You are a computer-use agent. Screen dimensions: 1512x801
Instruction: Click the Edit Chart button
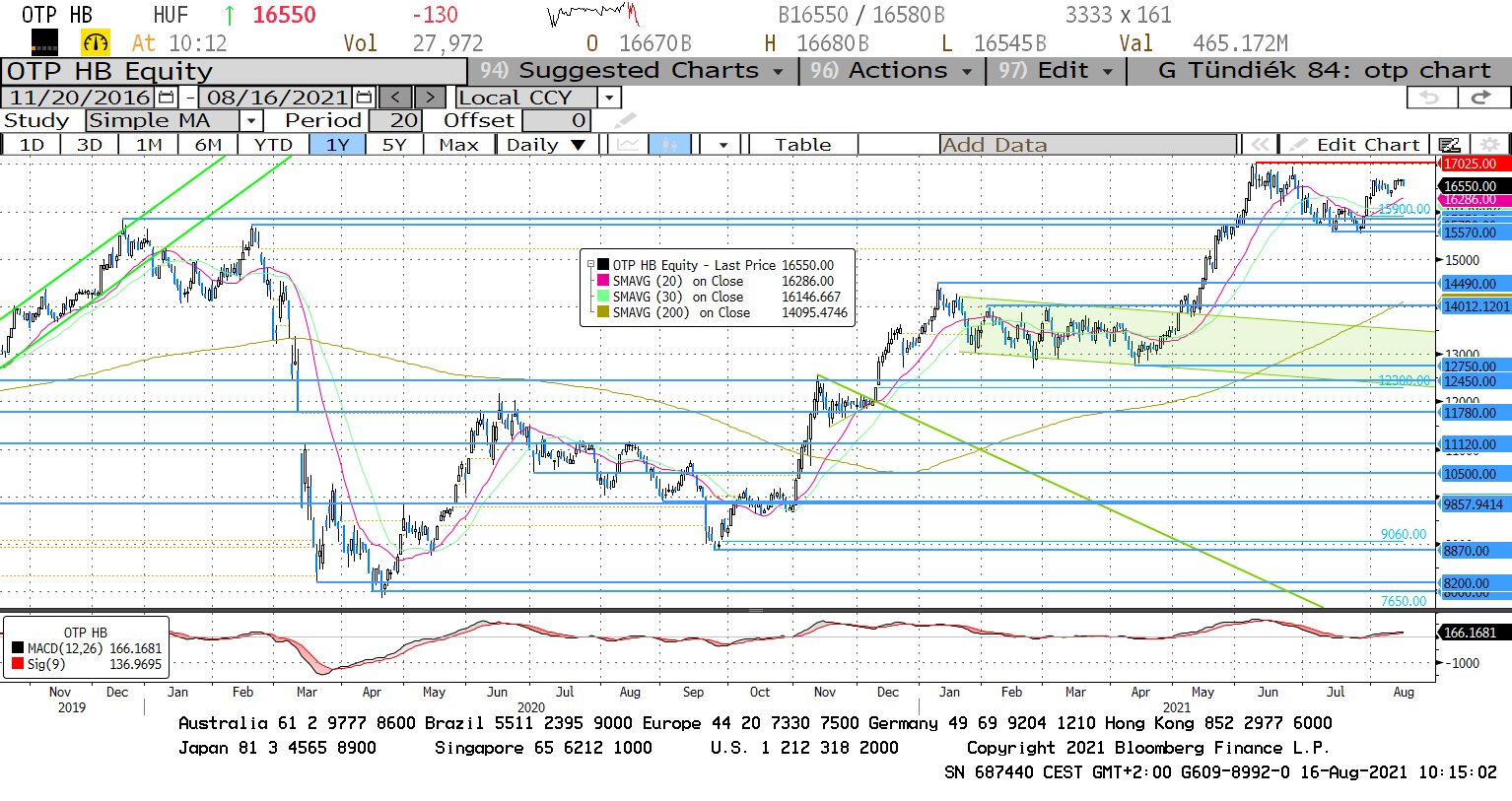(x=1356, y=145)
